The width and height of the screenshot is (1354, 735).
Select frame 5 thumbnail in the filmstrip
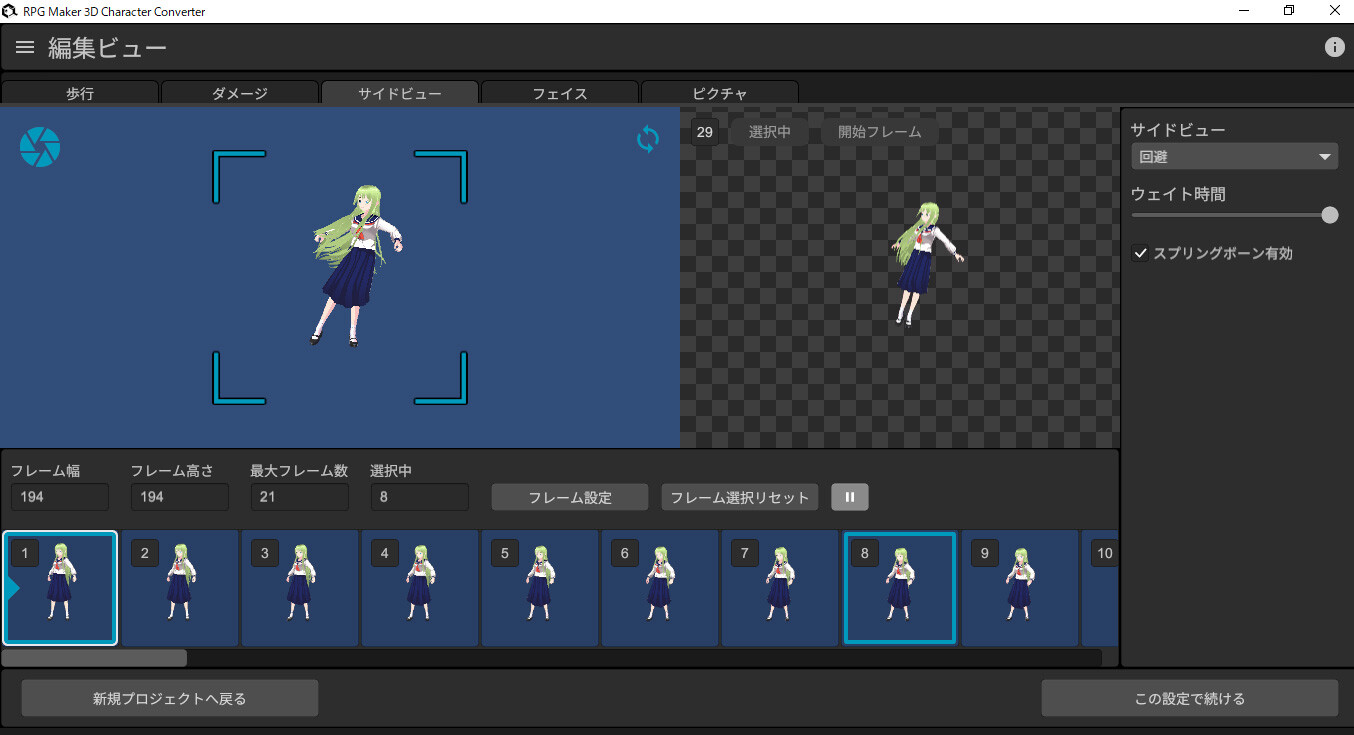coord(539,588)
